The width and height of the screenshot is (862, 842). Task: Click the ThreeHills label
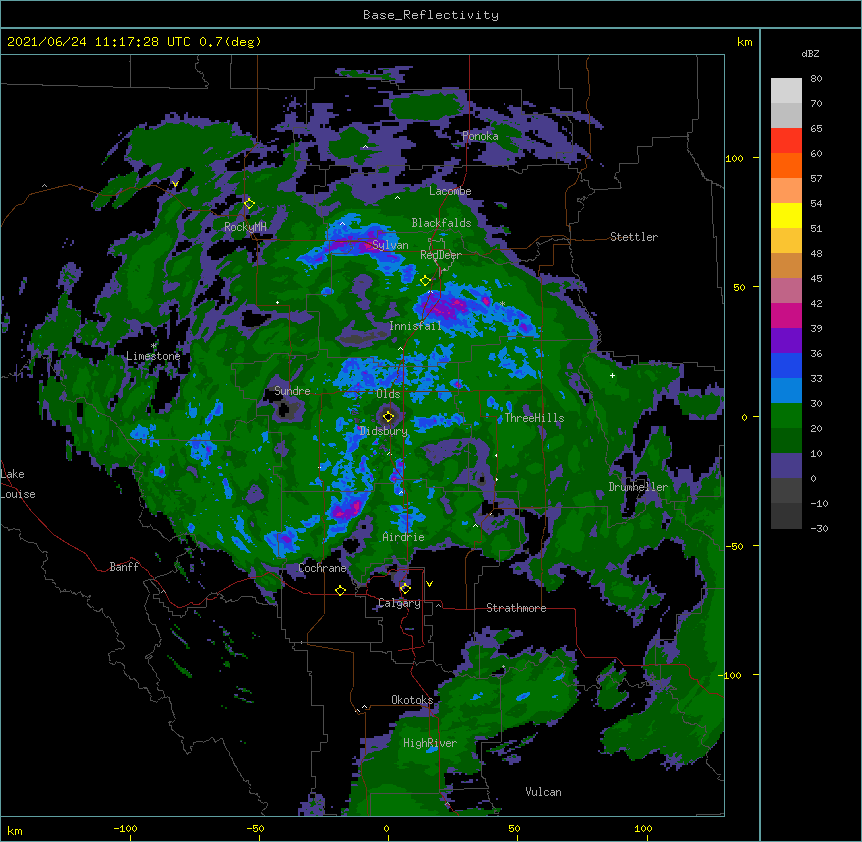(x=534, y=418)
